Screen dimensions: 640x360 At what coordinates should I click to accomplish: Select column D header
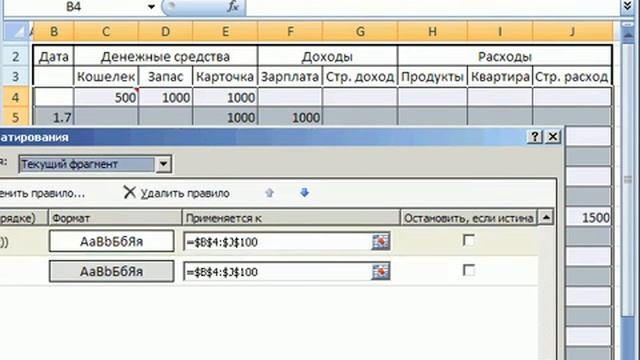coord(165,31)
